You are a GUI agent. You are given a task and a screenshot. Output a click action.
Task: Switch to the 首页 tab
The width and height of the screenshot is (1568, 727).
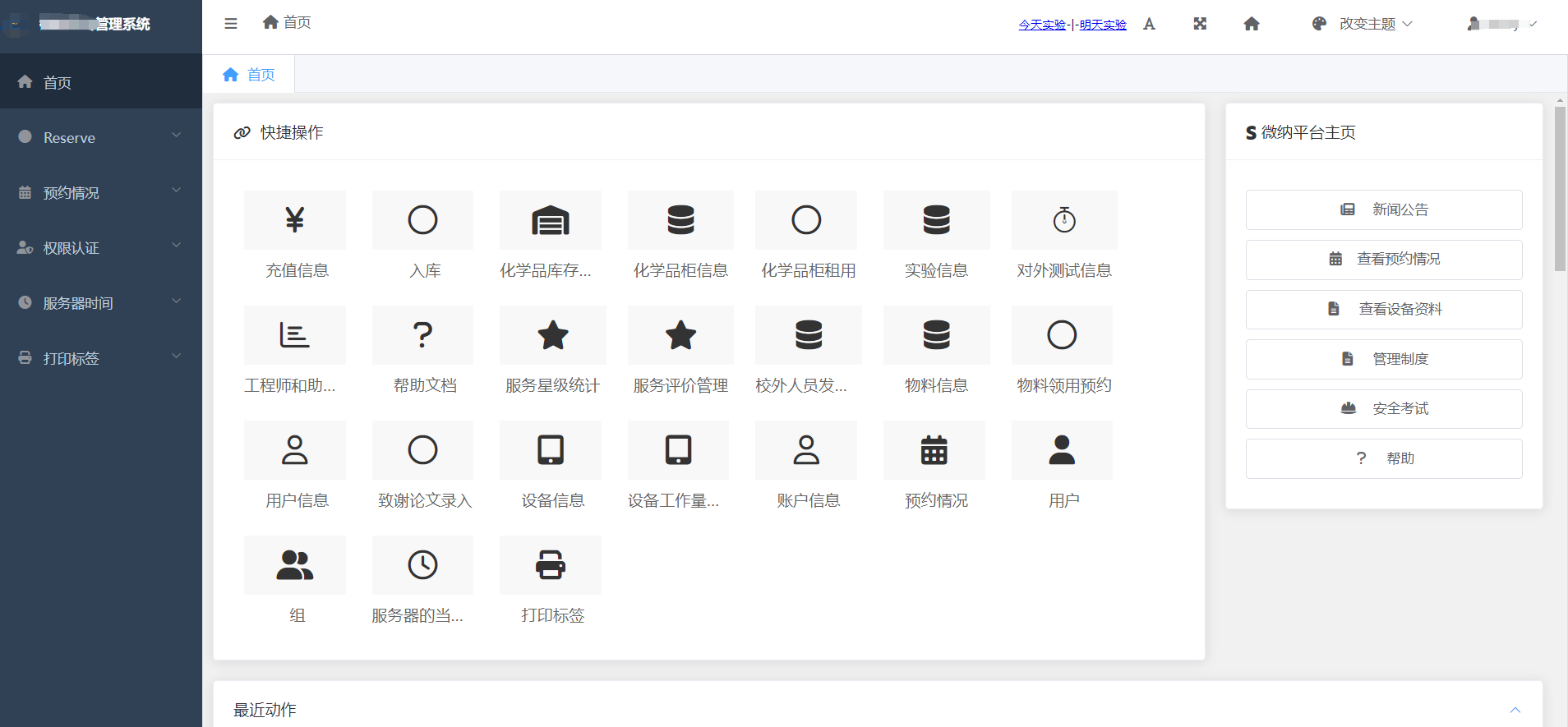point(249,75)
